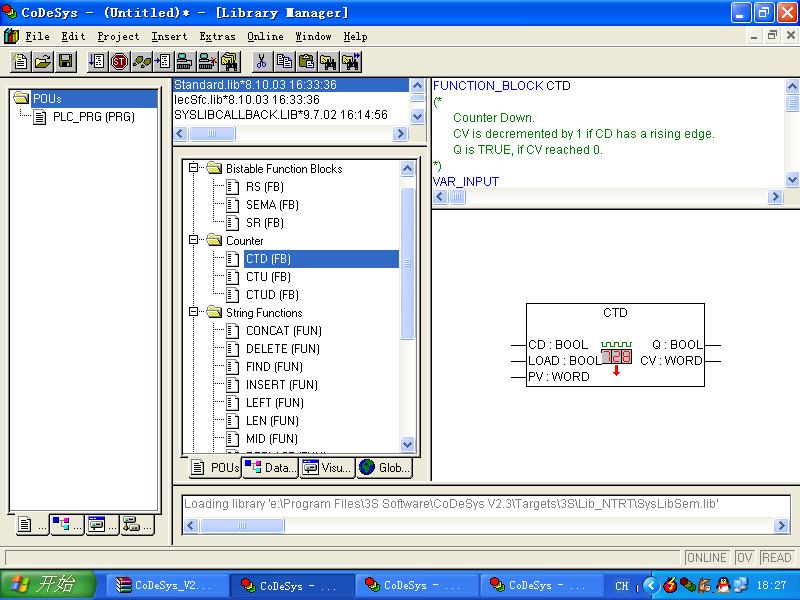Click declaration pane scroll-right arrow
The image size is (800, 600).
coord(775,196)
